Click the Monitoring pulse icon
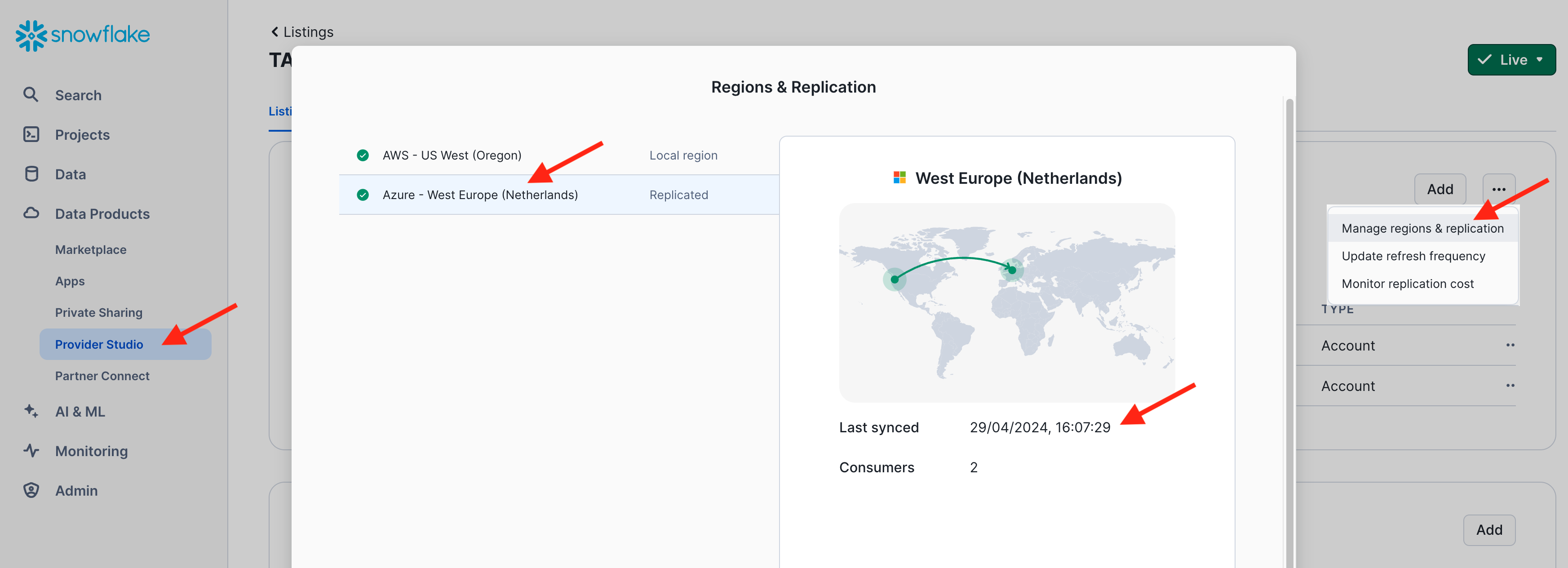Image resolution: width=1568 pixels, height=568 pixels. pos(31,451)
